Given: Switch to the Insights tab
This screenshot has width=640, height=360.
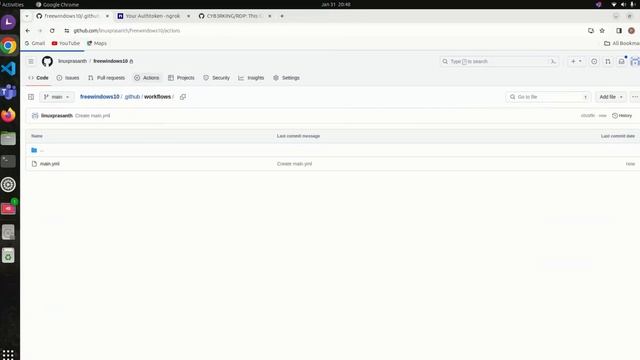Looking at the screenshot, I should tap(251, 78).
